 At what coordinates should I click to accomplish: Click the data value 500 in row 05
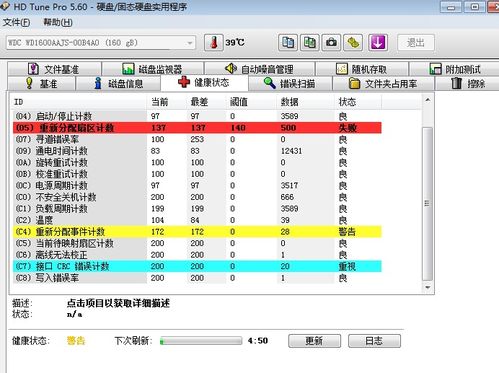[x=288, y=128]
